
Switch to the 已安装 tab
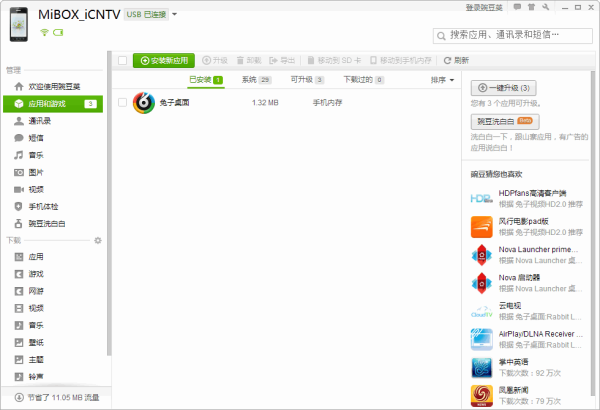206,80
